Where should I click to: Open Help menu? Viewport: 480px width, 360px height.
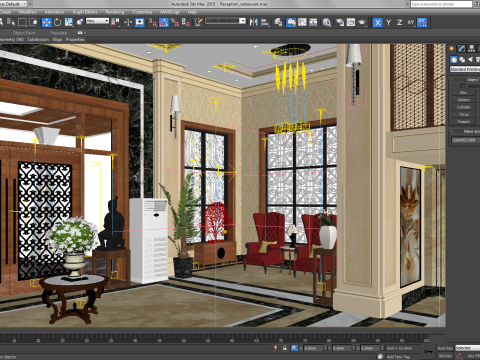coord(192,12)
